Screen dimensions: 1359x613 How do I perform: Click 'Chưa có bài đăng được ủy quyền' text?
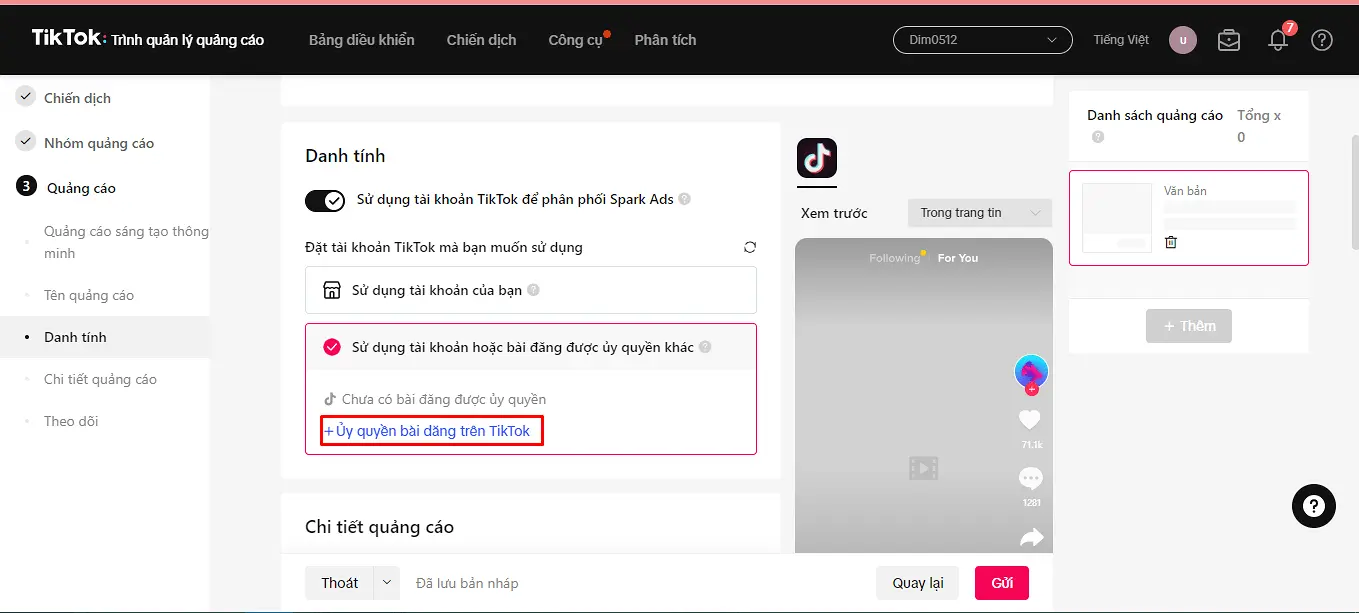pos(444,399)
